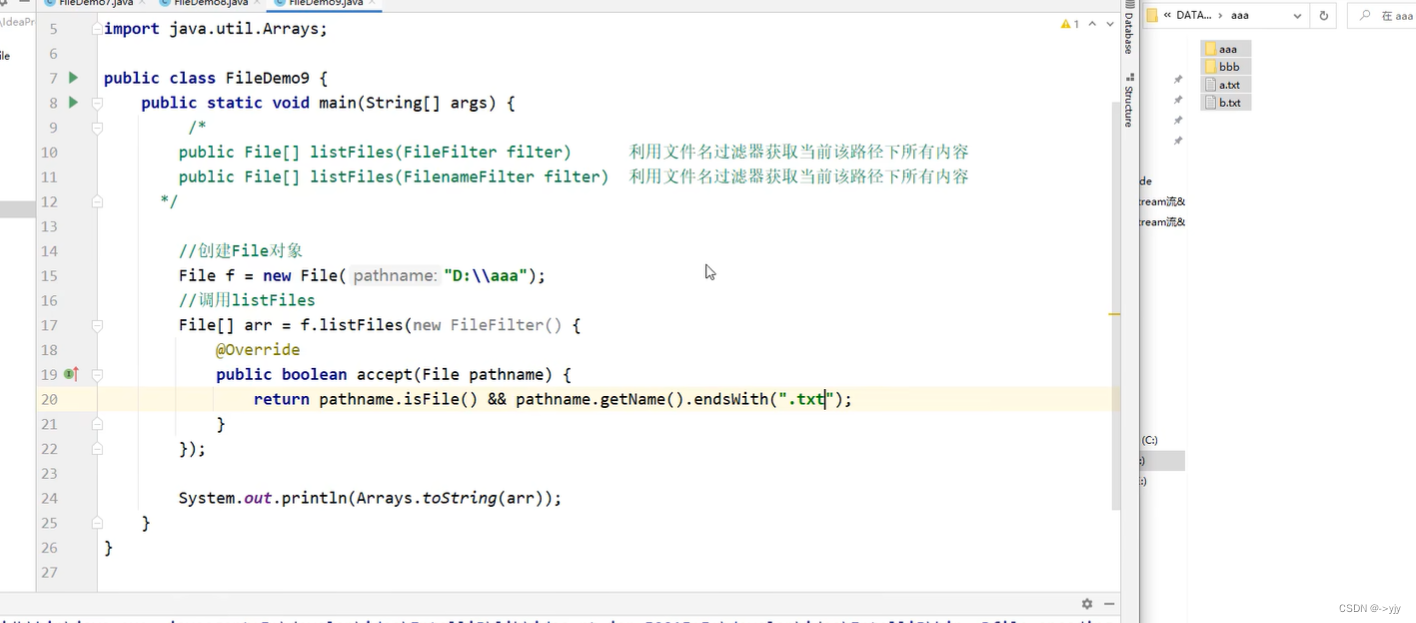Open Explorer address bar history dropdown
This screenshot has width=1416, height=623.
click(x=1297, y=16)
